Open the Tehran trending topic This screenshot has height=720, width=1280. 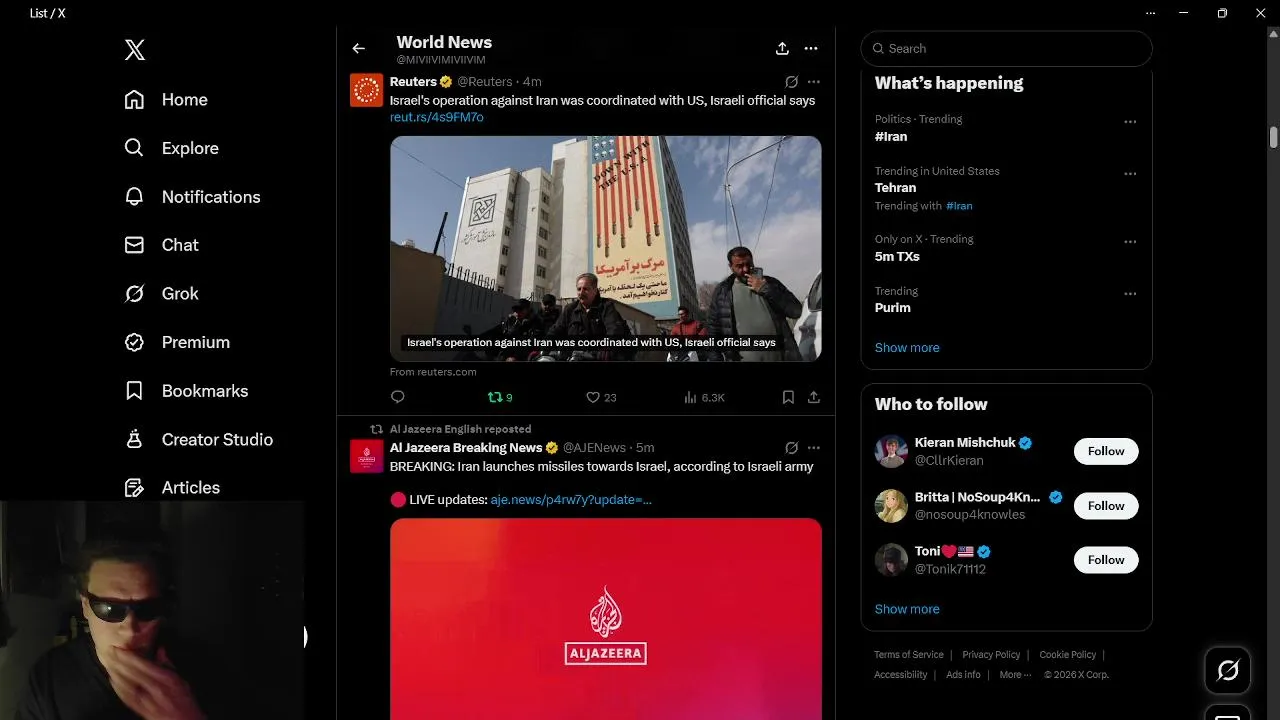(895, 188)
